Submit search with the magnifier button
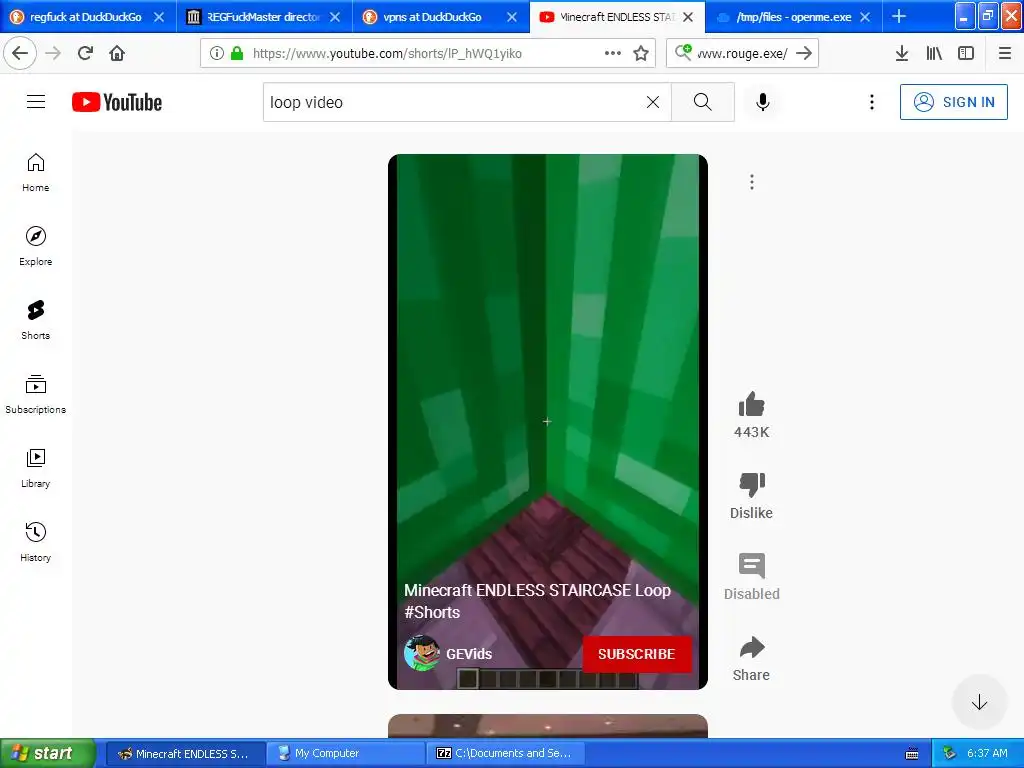This screenshot has width=1024, height=768. click(703, 102)
